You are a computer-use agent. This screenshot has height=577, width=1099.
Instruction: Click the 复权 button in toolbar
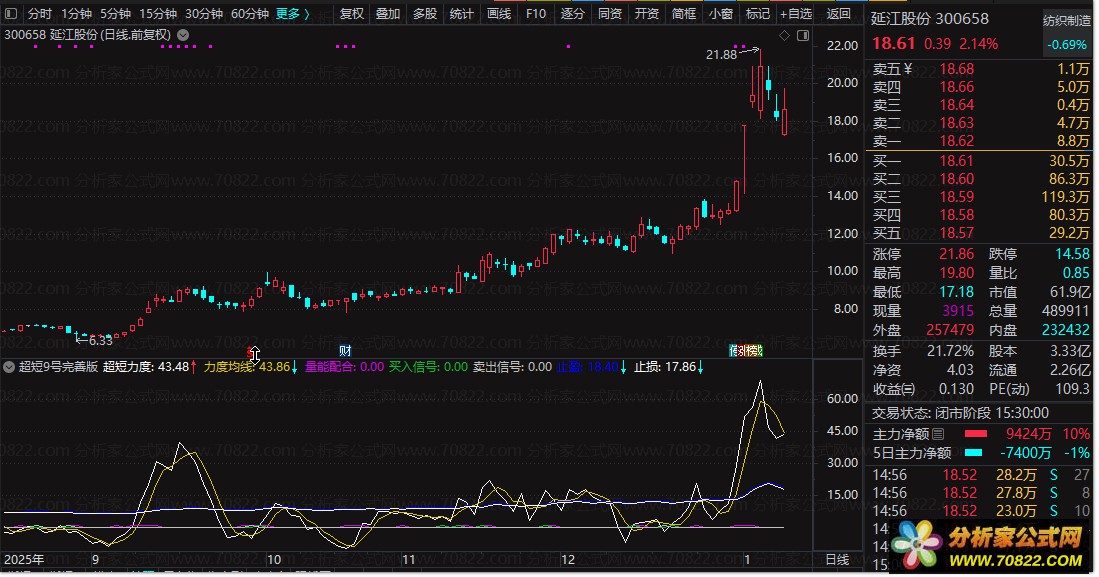[352, 14]
